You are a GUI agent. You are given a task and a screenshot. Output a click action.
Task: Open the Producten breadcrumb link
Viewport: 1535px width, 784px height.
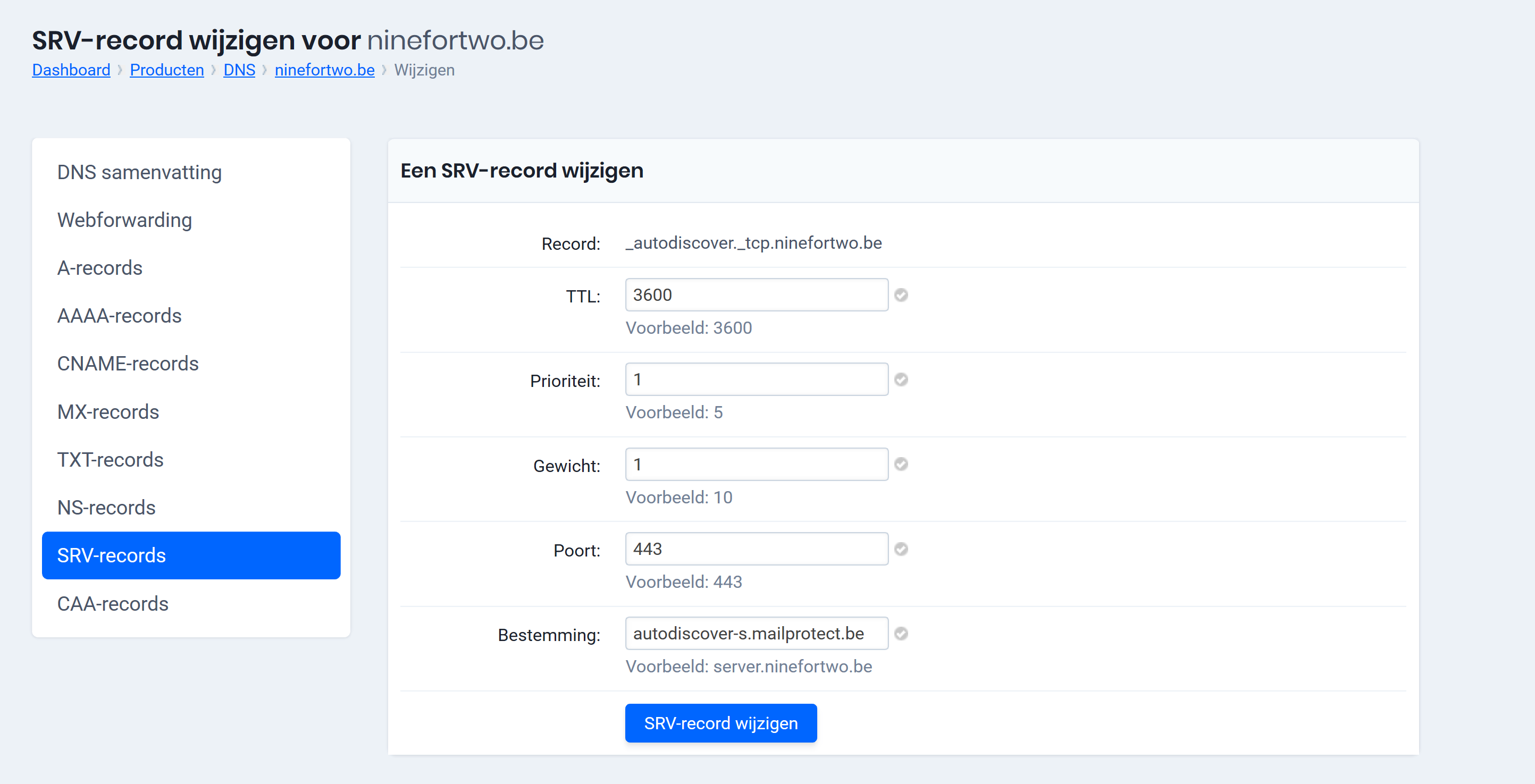pos(166,70)
